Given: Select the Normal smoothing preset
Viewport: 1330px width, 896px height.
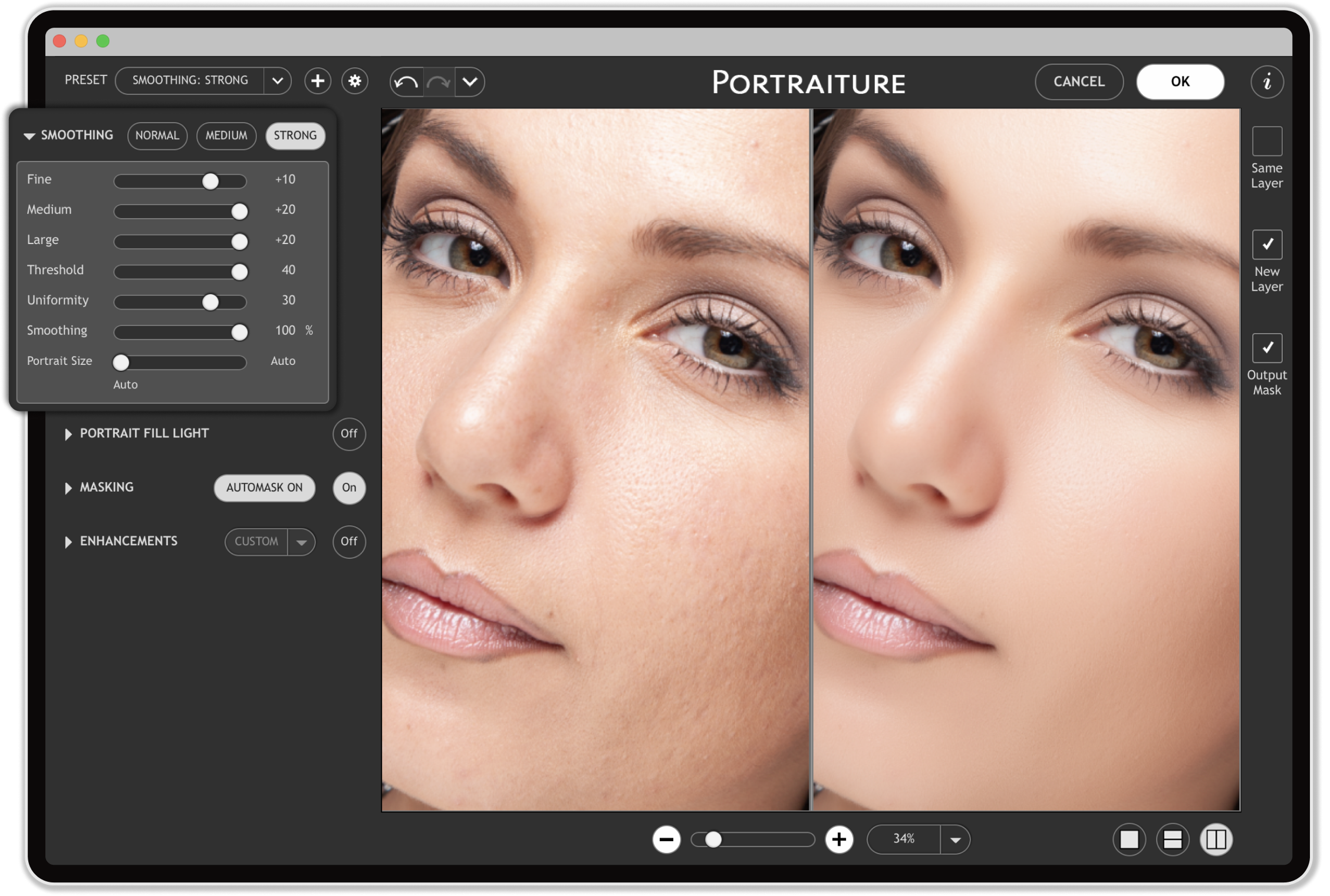Looking at the screenshot, I should (157, 136).
